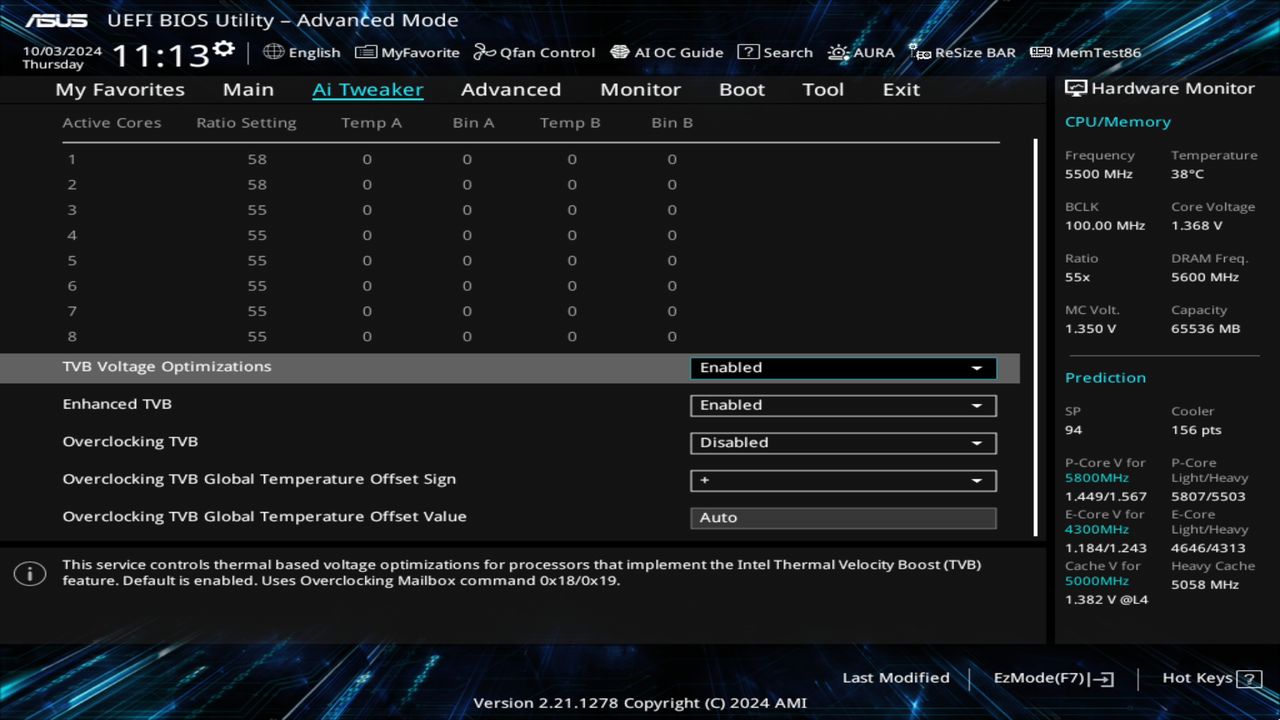Disable TVB Voltage Optimizations
The height and width of the screenshot is (720, 1280).
coord(842,367)
